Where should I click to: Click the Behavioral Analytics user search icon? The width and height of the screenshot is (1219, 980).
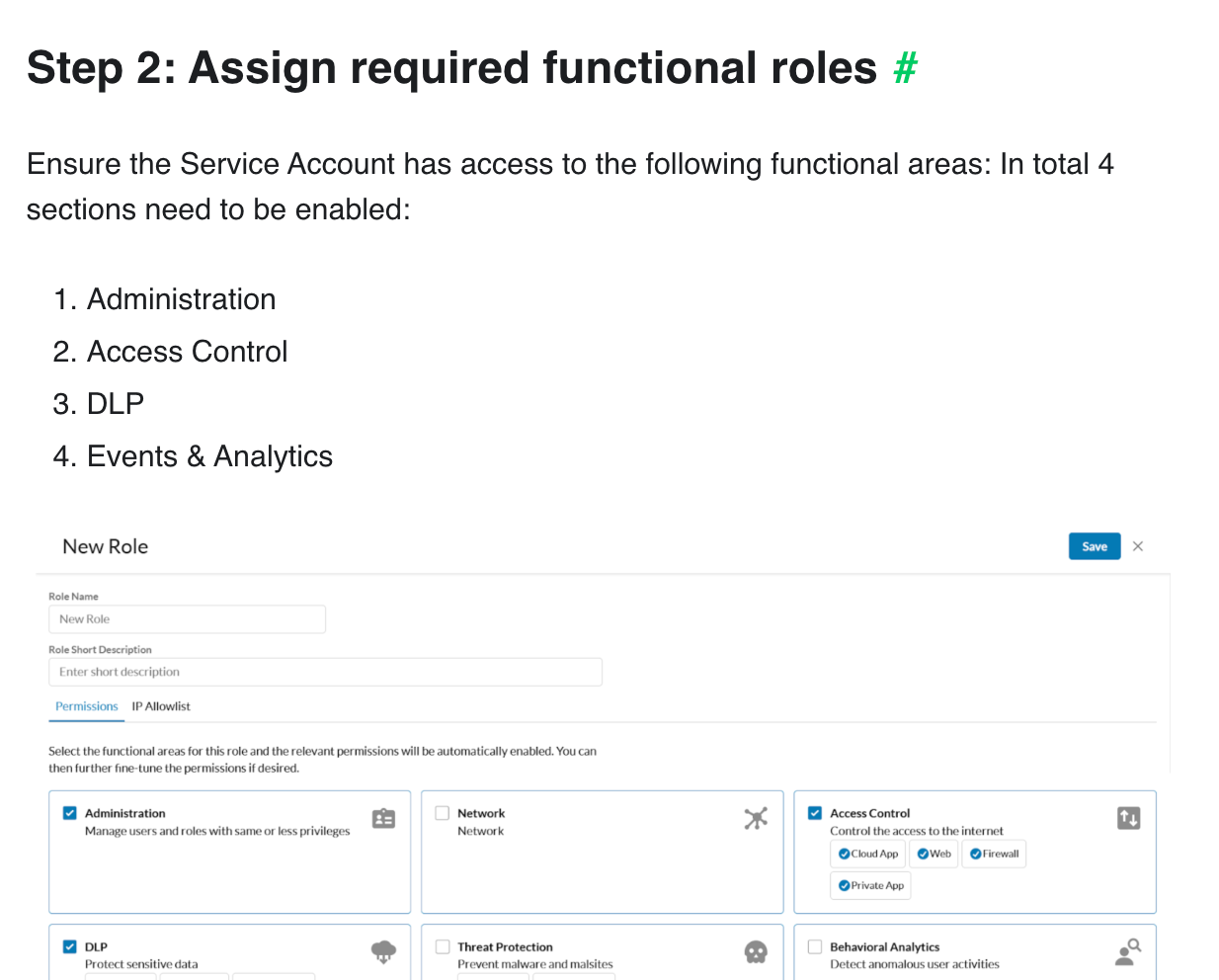pyautogui.click(x=1128, y=951)
